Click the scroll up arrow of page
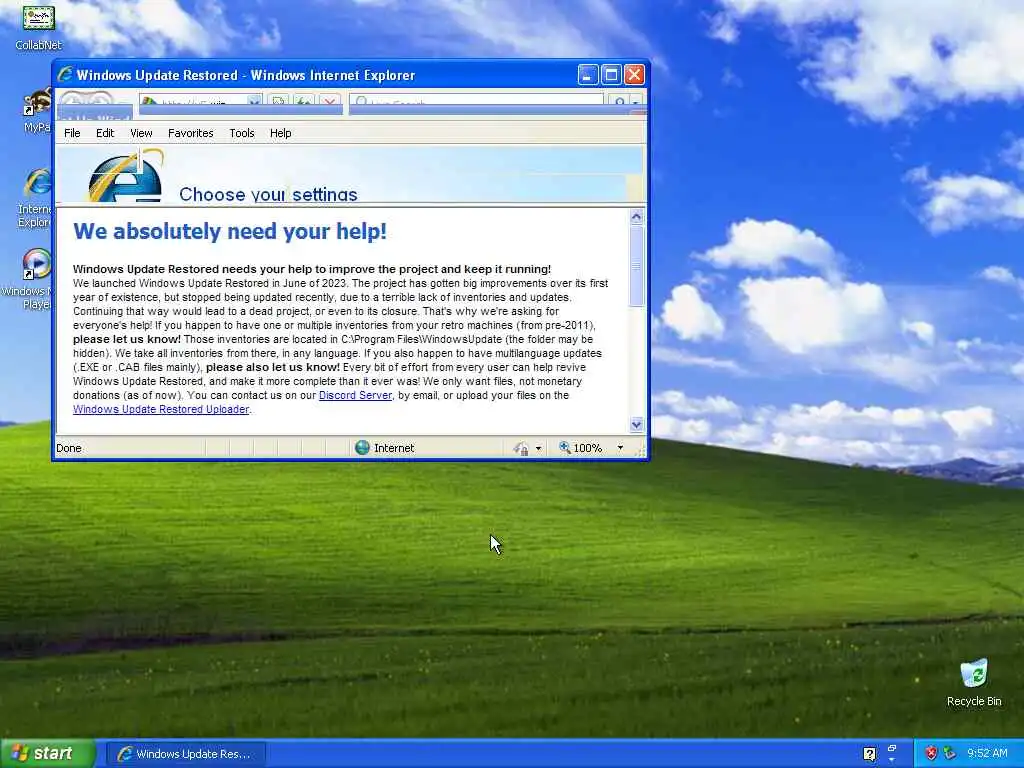This screenshot has height=768, width=1024. point(637,217)
